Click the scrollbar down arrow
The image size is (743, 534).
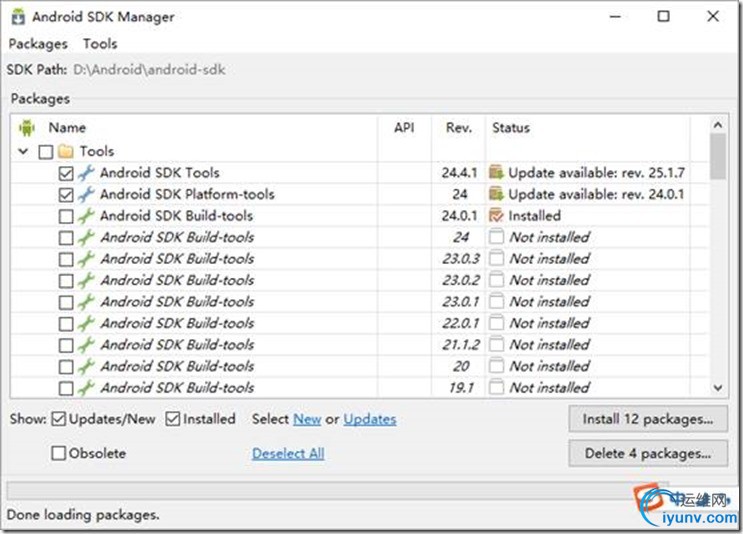pyautogui.click(x=718, y=388)
